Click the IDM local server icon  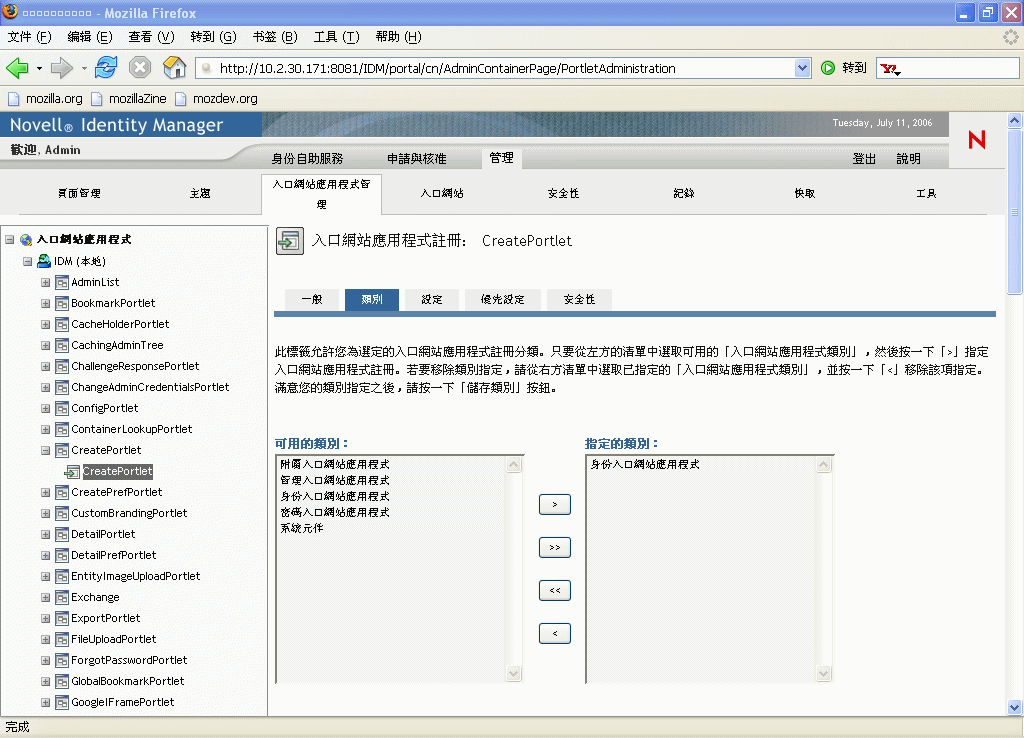(44, 261)
